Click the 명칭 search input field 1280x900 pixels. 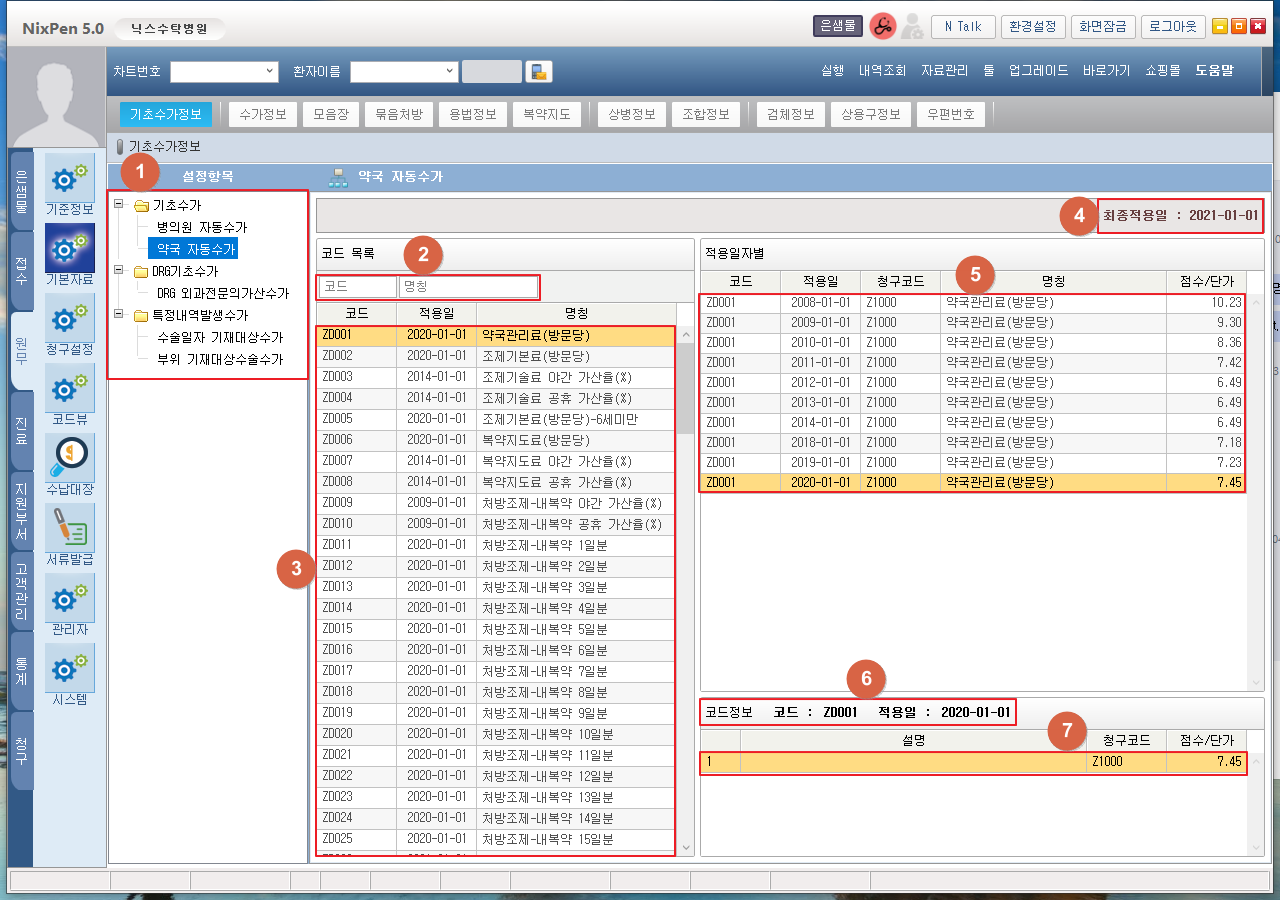pyautogui.click(x=467, y=287)
